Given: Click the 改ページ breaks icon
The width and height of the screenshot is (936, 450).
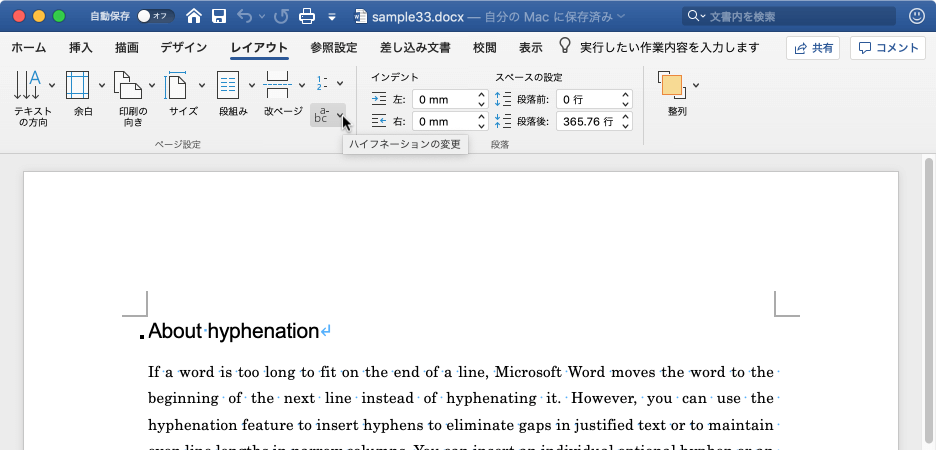Looking at the screenshot, I should (x=278, y=85).
